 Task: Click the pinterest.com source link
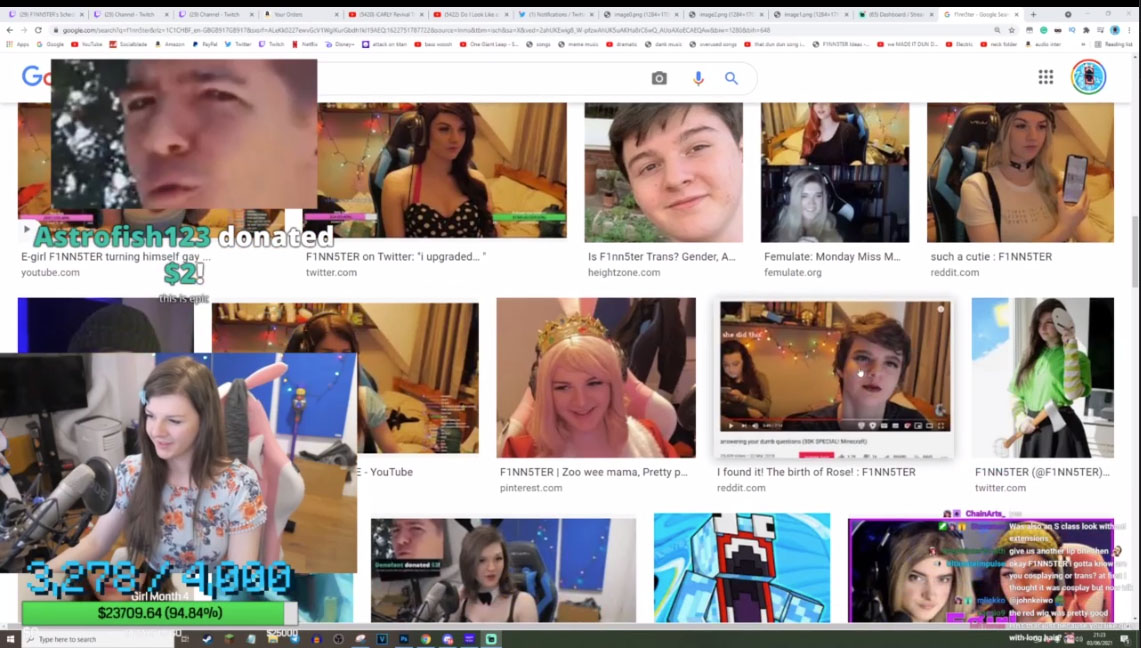530,488
